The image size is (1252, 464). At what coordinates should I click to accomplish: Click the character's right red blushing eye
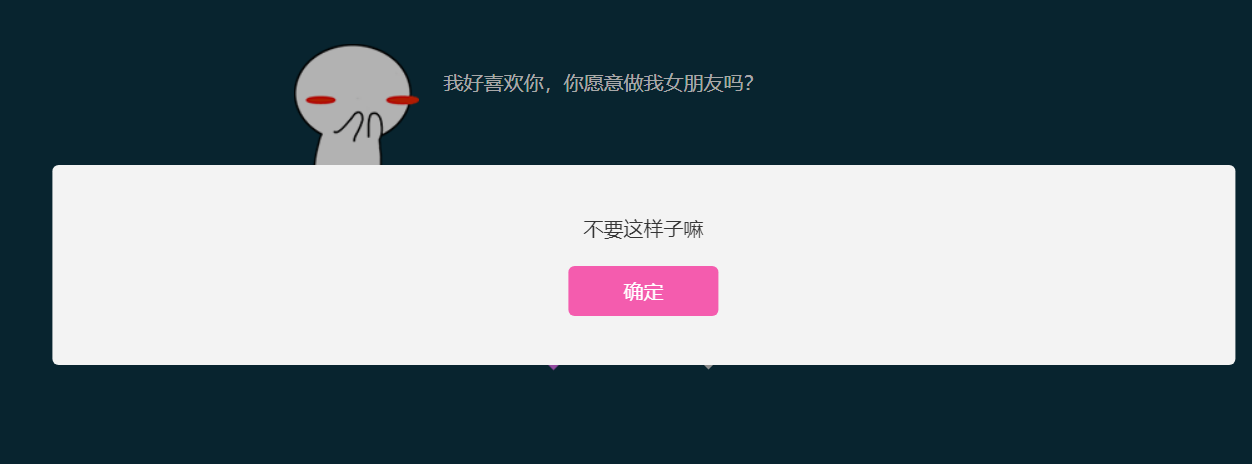click(x=403, y=100)
